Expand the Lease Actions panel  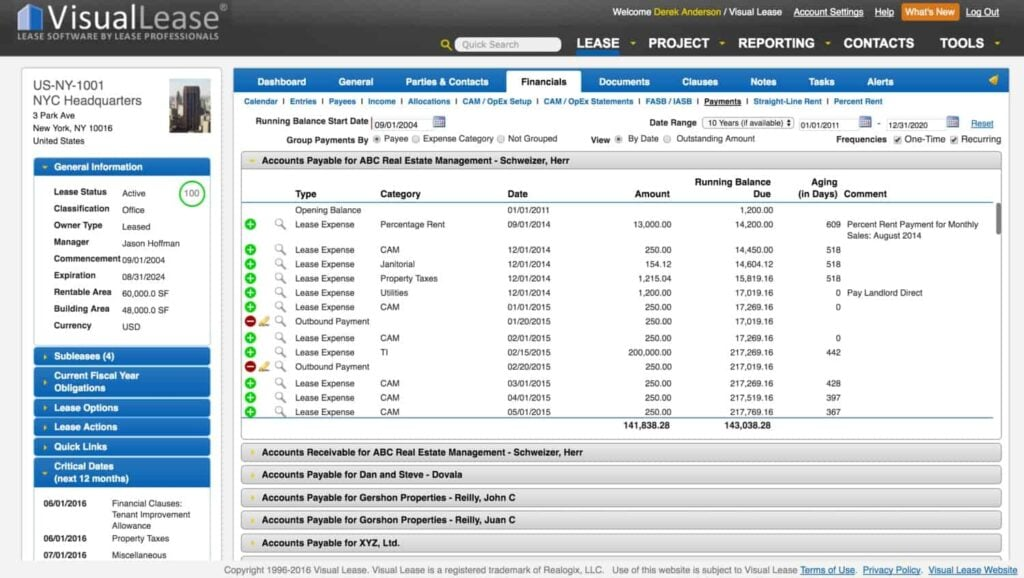122,427
